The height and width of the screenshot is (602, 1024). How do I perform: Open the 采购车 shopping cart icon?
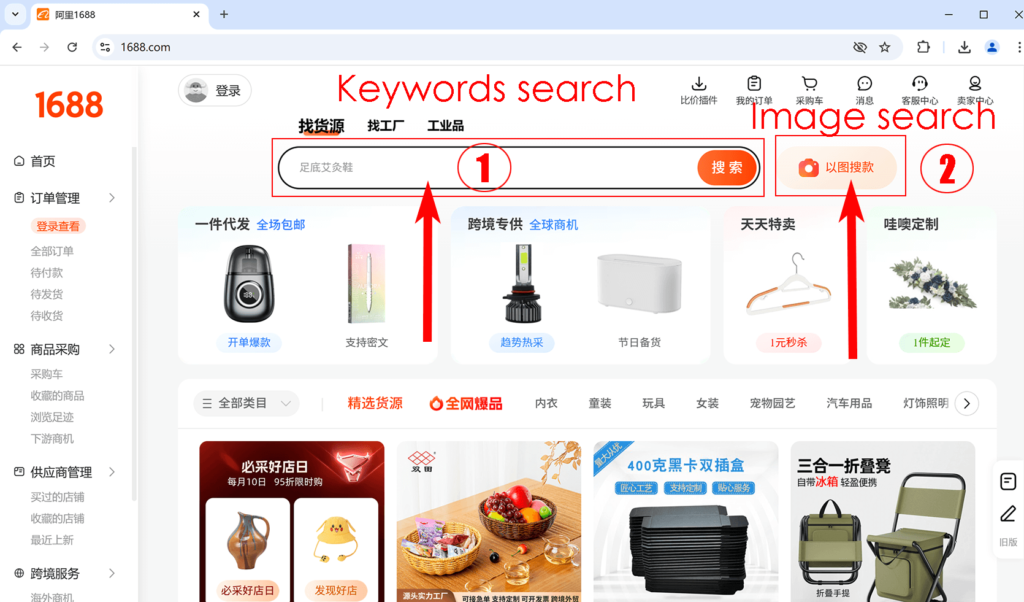809,85
